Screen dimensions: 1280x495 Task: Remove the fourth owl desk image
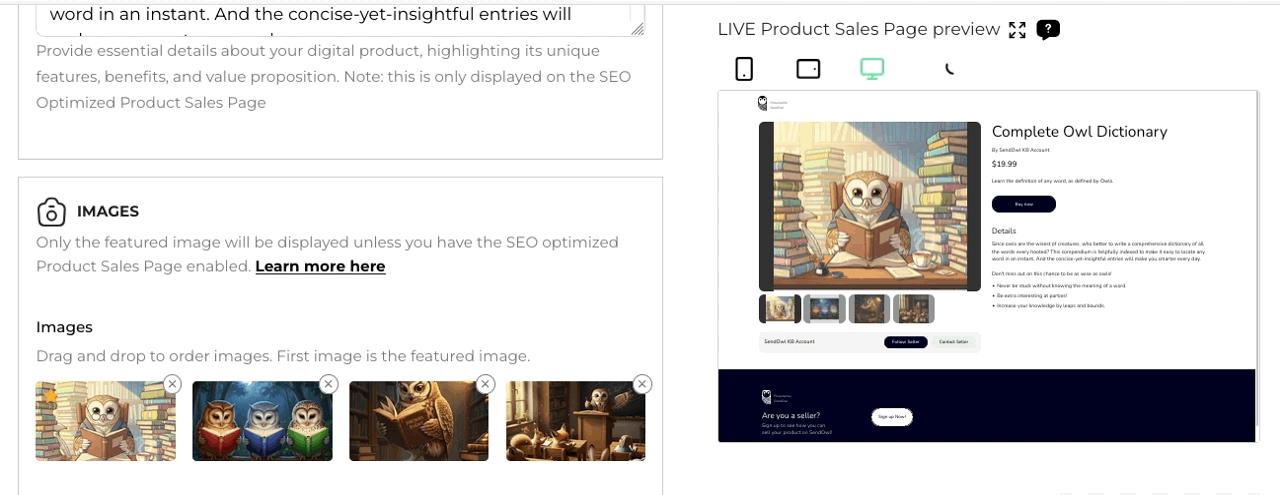[x=642, y=384]
